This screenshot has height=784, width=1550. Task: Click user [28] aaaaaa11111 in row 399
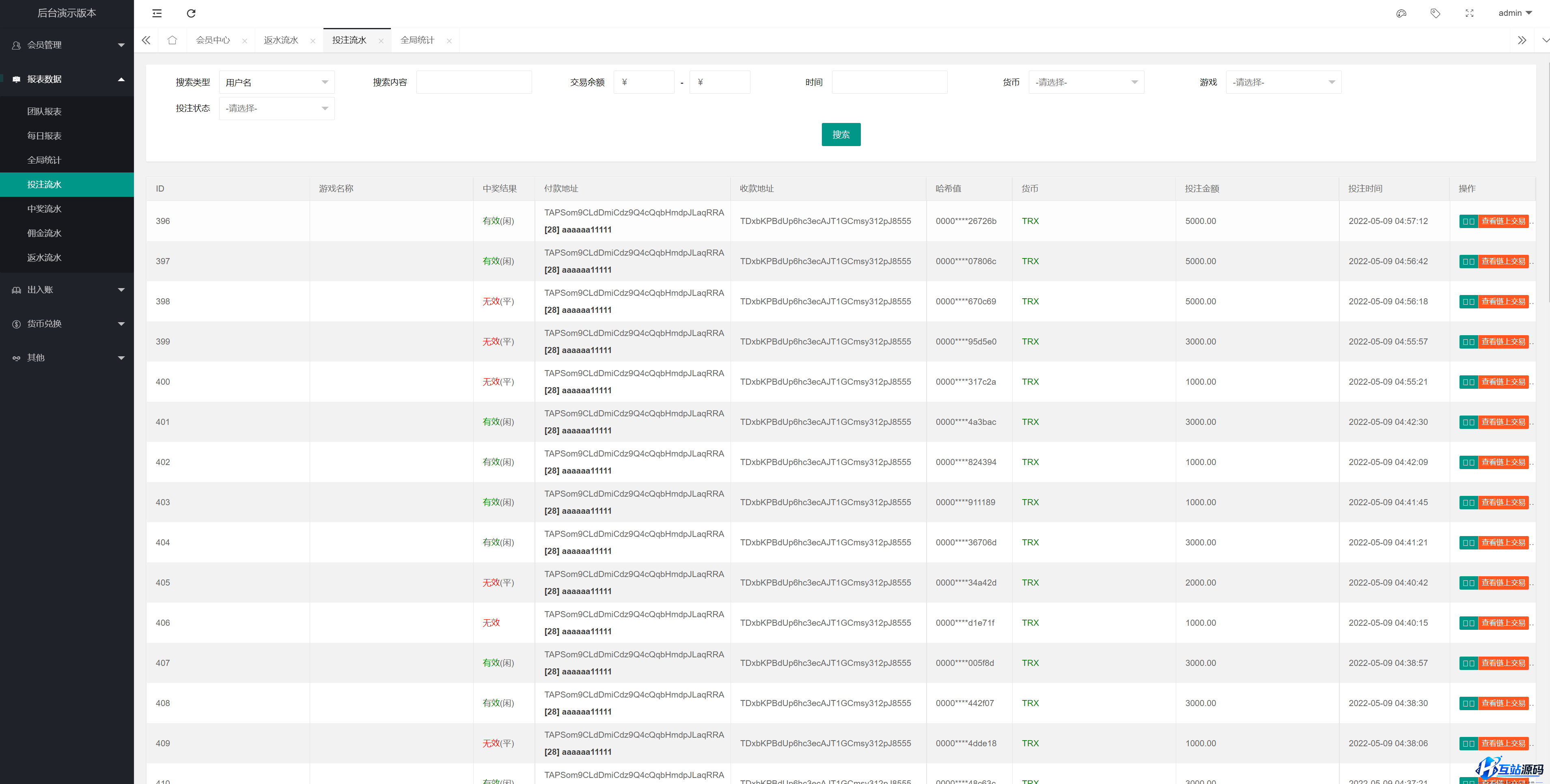point(578,350)
